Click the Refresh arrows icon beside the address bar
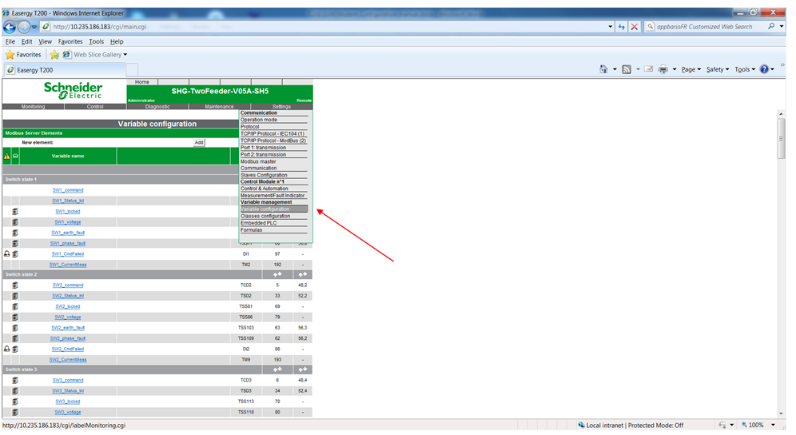 621,27
